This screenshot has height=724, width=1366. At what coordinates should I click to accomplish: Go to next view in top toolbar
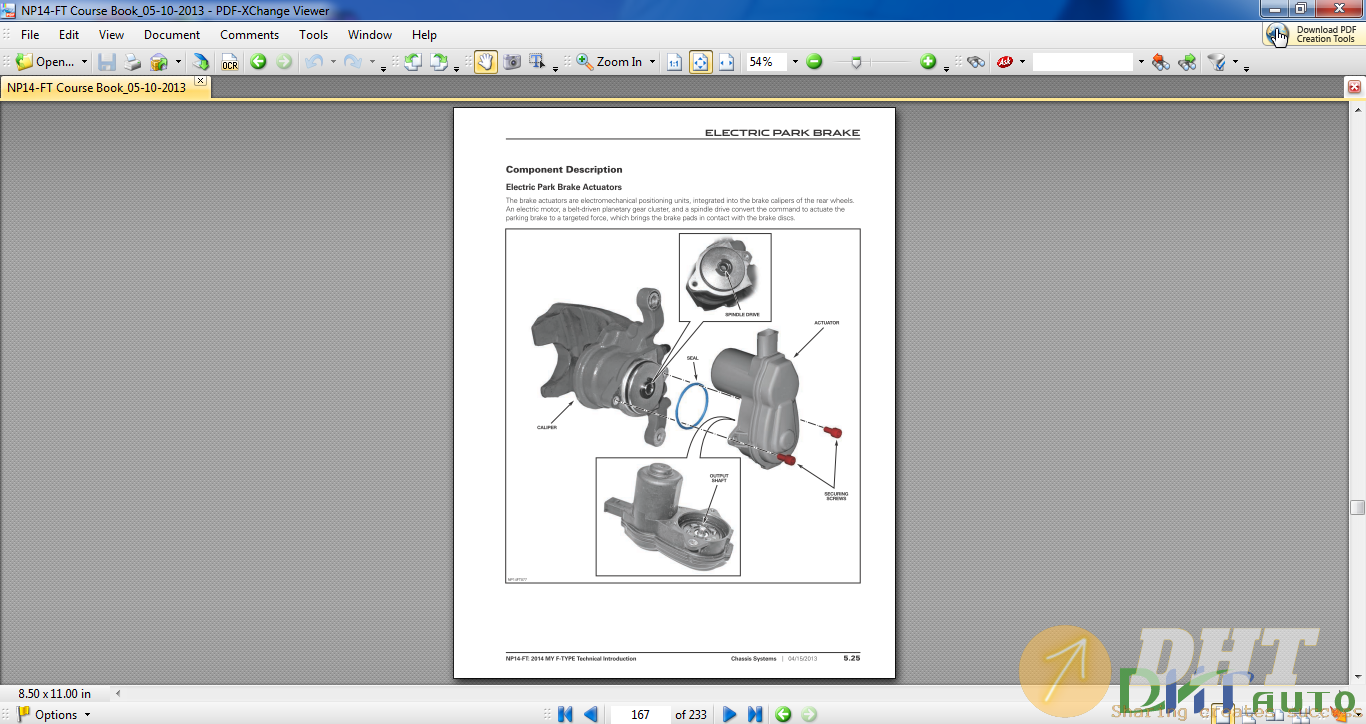coord(284,62)
